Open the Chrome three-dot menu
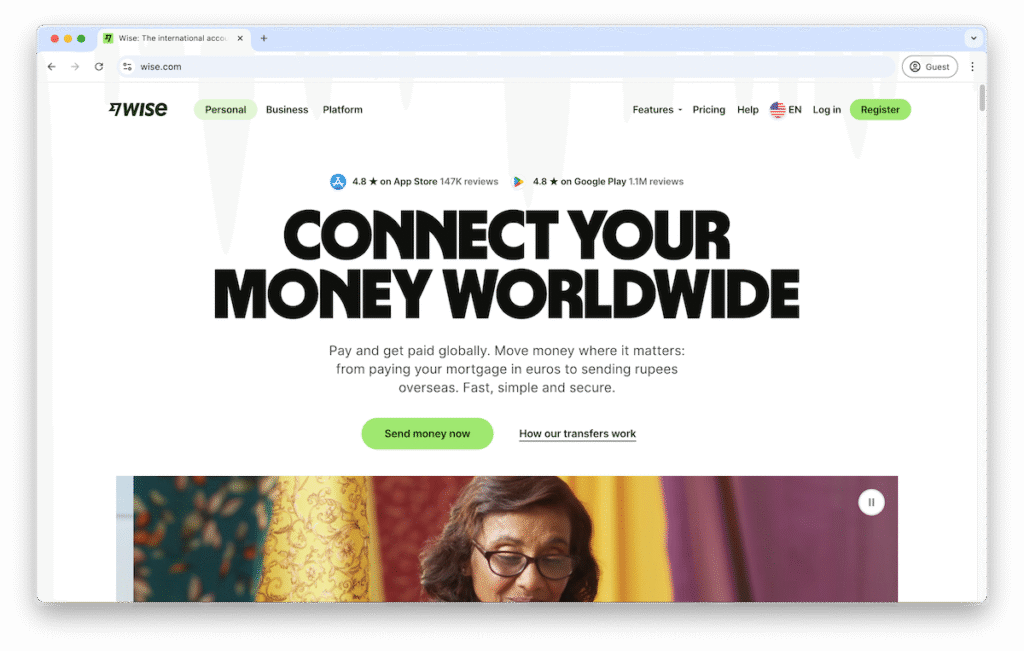The width and height of the screenshot is (1024, 651). click(x=972, y=67)
